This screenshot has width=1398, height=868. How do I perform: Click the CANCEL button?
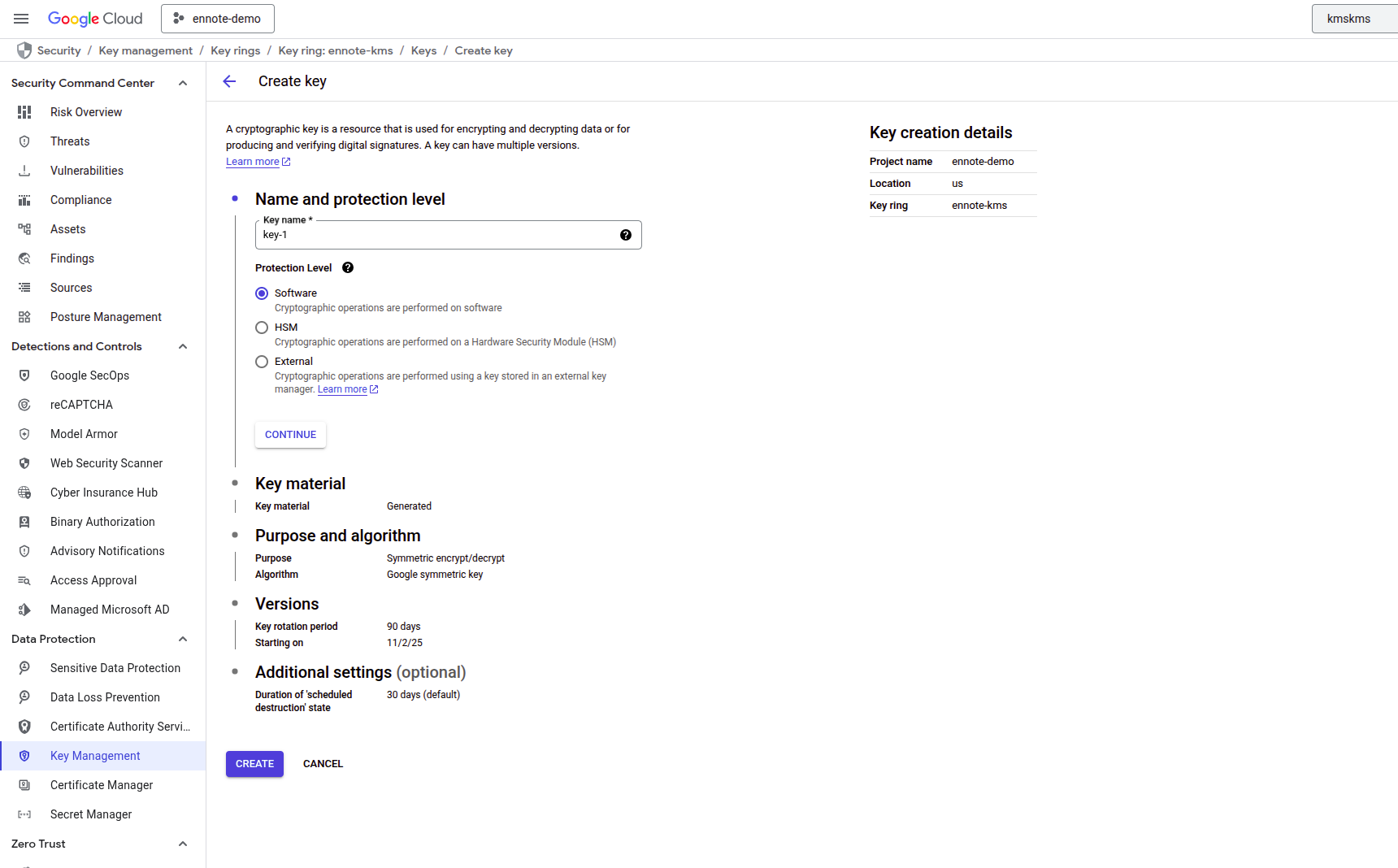[x=323, y=764]
